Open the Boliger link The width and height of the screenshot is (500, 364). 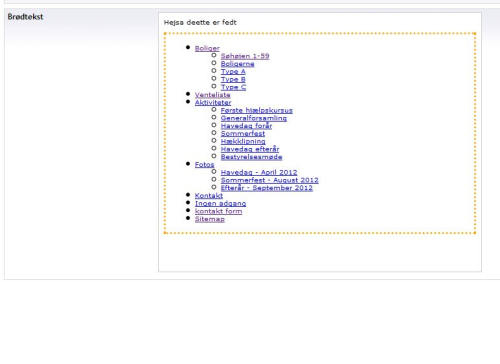point(207,48)
